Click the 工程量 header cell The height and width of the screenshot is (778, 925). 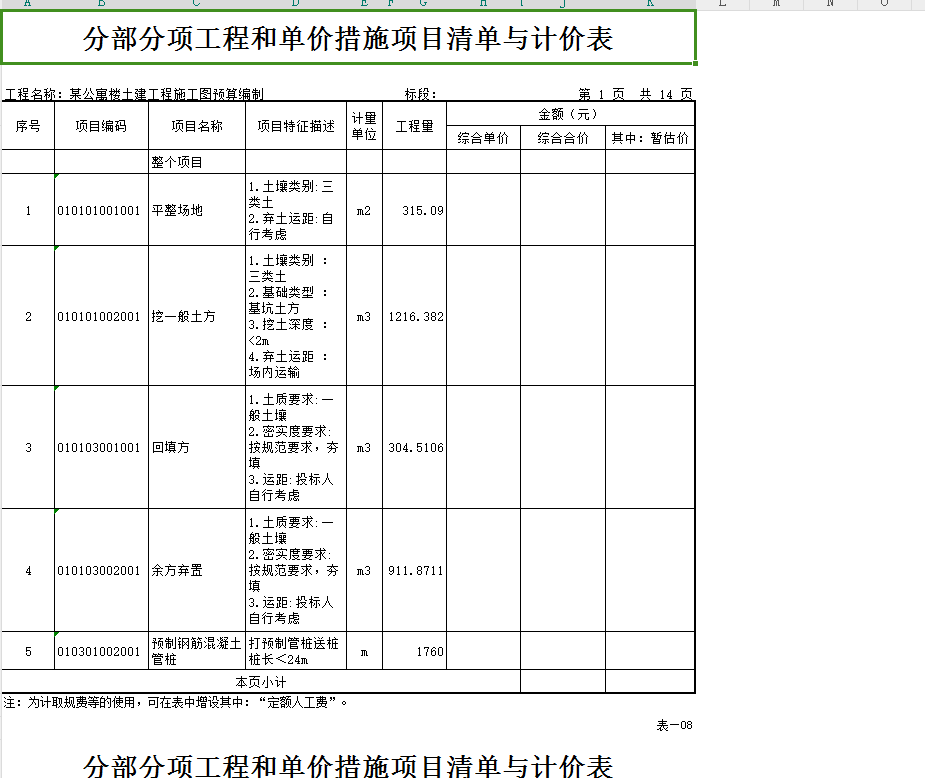[x=414, y=126]
